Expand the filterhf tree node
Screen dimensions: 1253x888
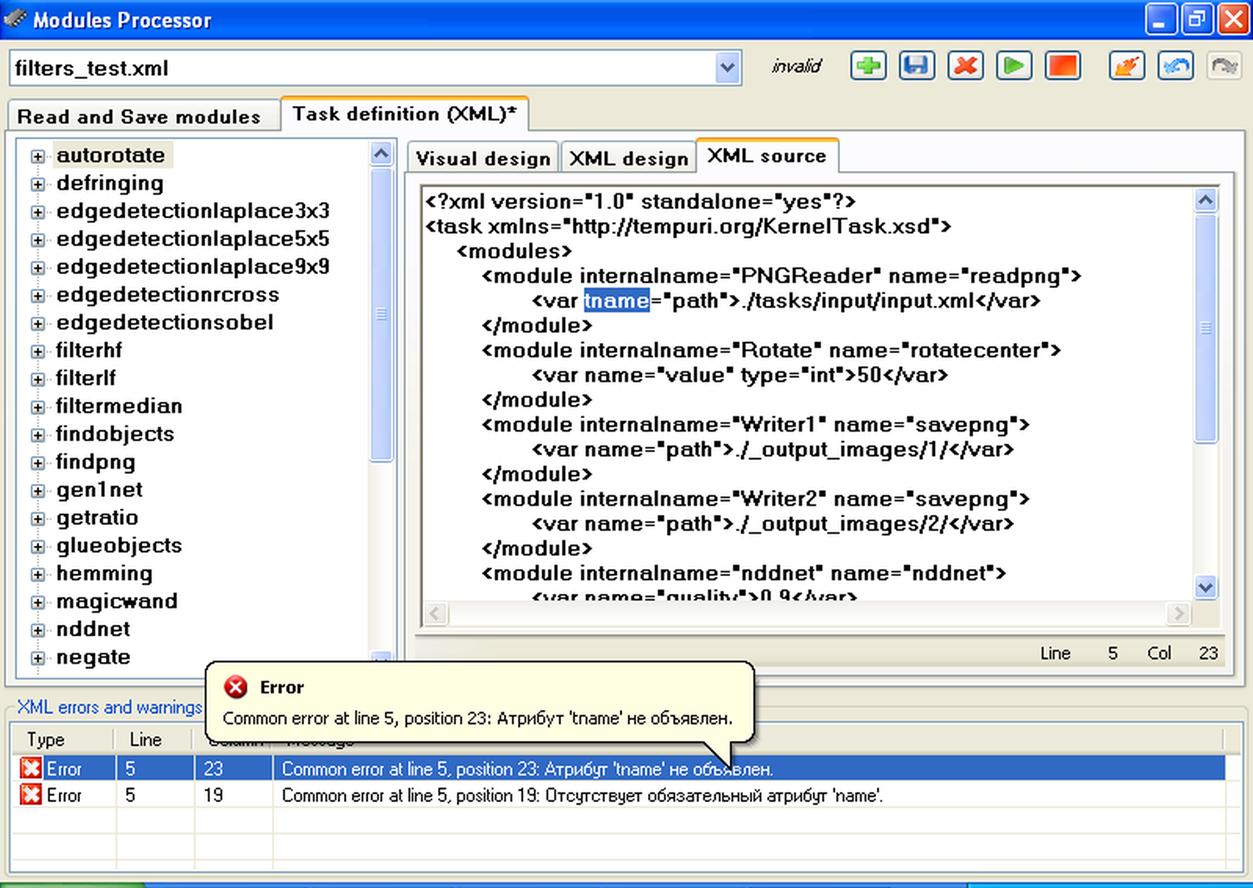coord(38,352)
